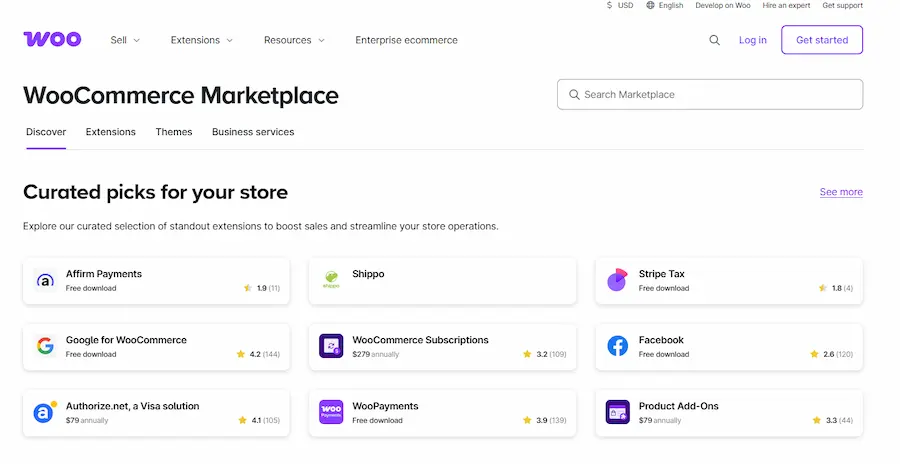Viewport: 900px width, 464px height.
Task: Click the Stripe Tax logo icon
Action: click(x=618, y=280)
